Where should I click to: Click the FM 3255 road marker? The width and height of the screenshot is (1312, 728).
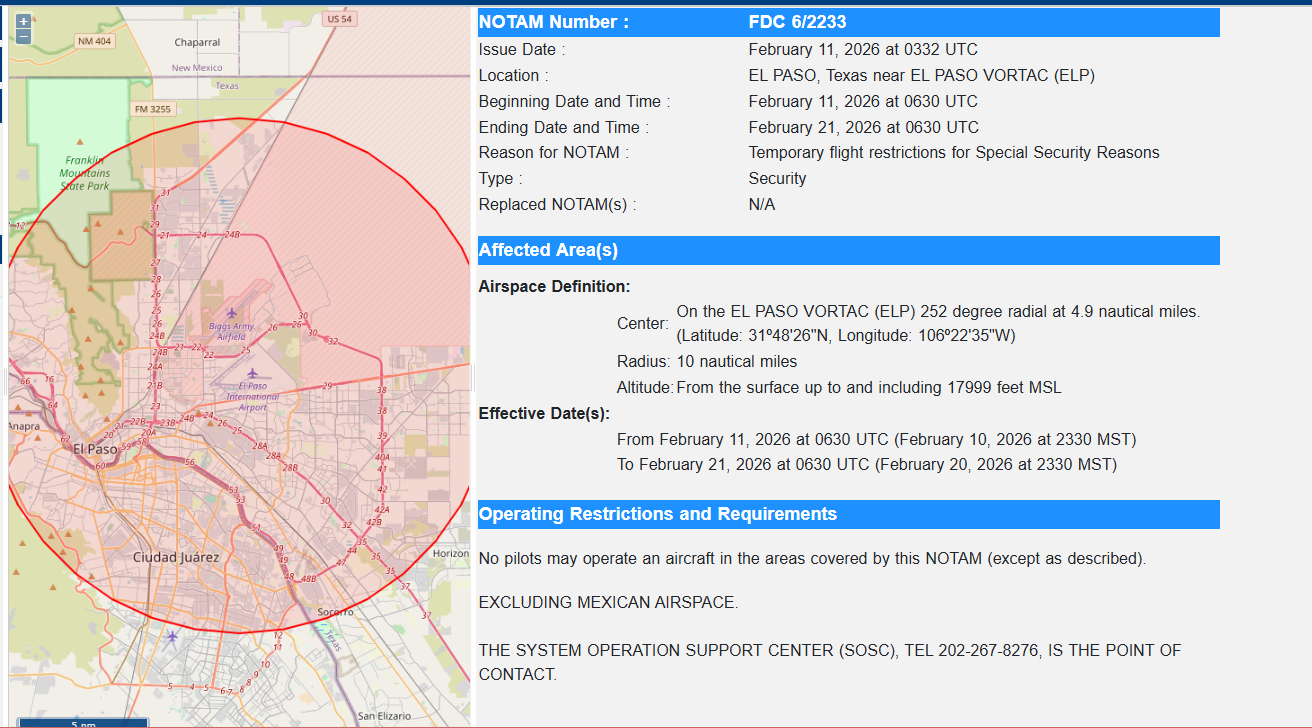pyautogui.click(x=153, y=109)
